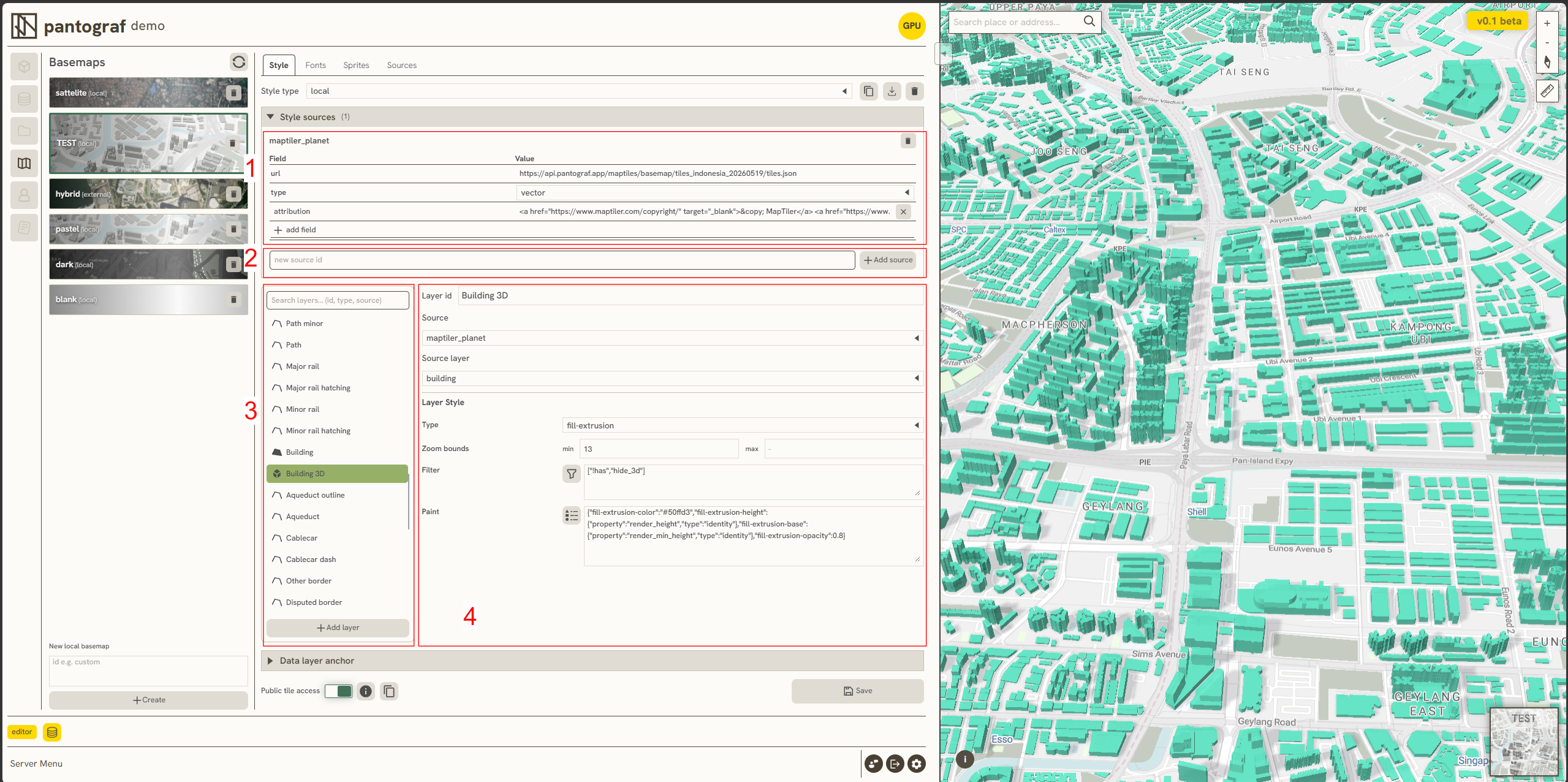Delete the hybrid basemap
This screenshot has width=1568, height=782.
tap(233, 194)
